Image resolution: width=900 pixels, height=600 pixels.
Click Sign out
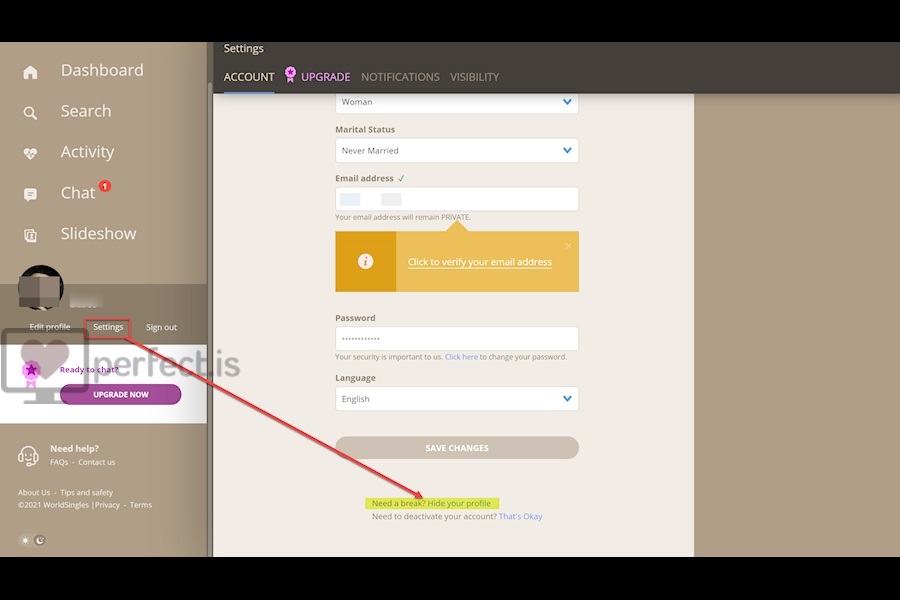[161, 327]
